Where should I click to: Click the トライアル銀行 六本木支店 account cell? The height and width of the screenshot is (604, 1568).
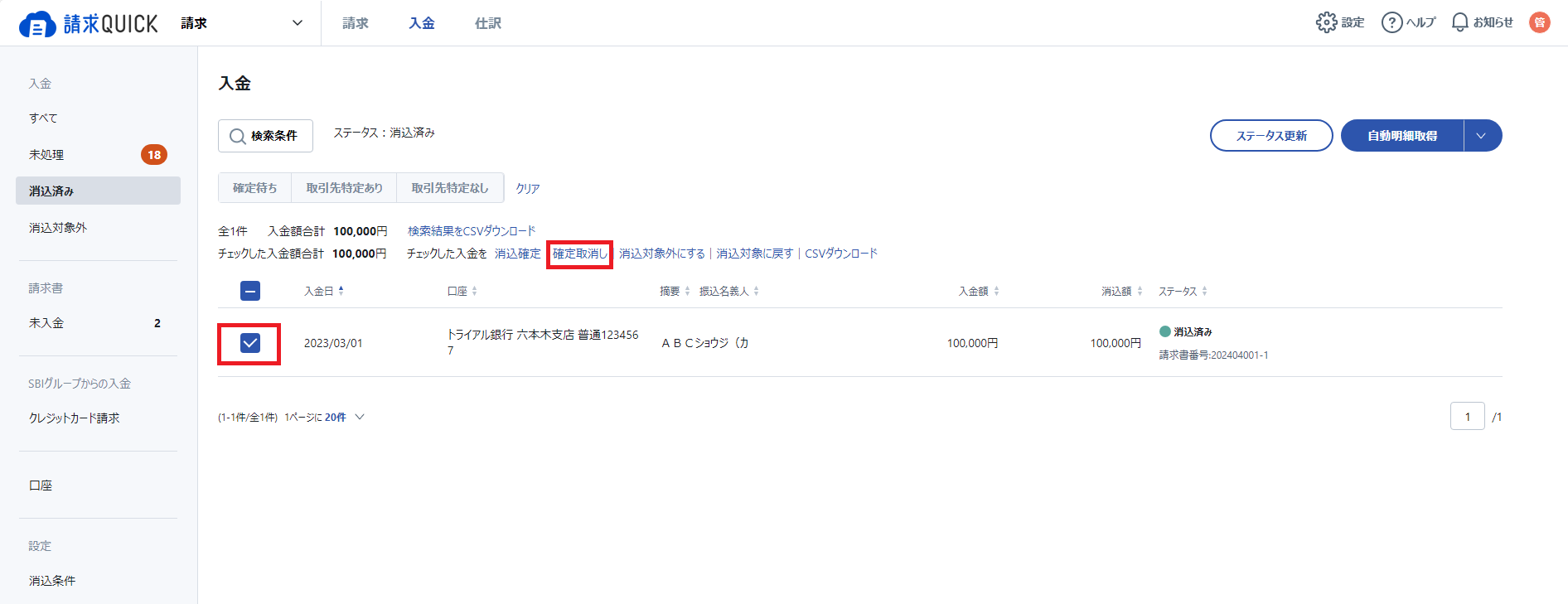coord(543,342)
